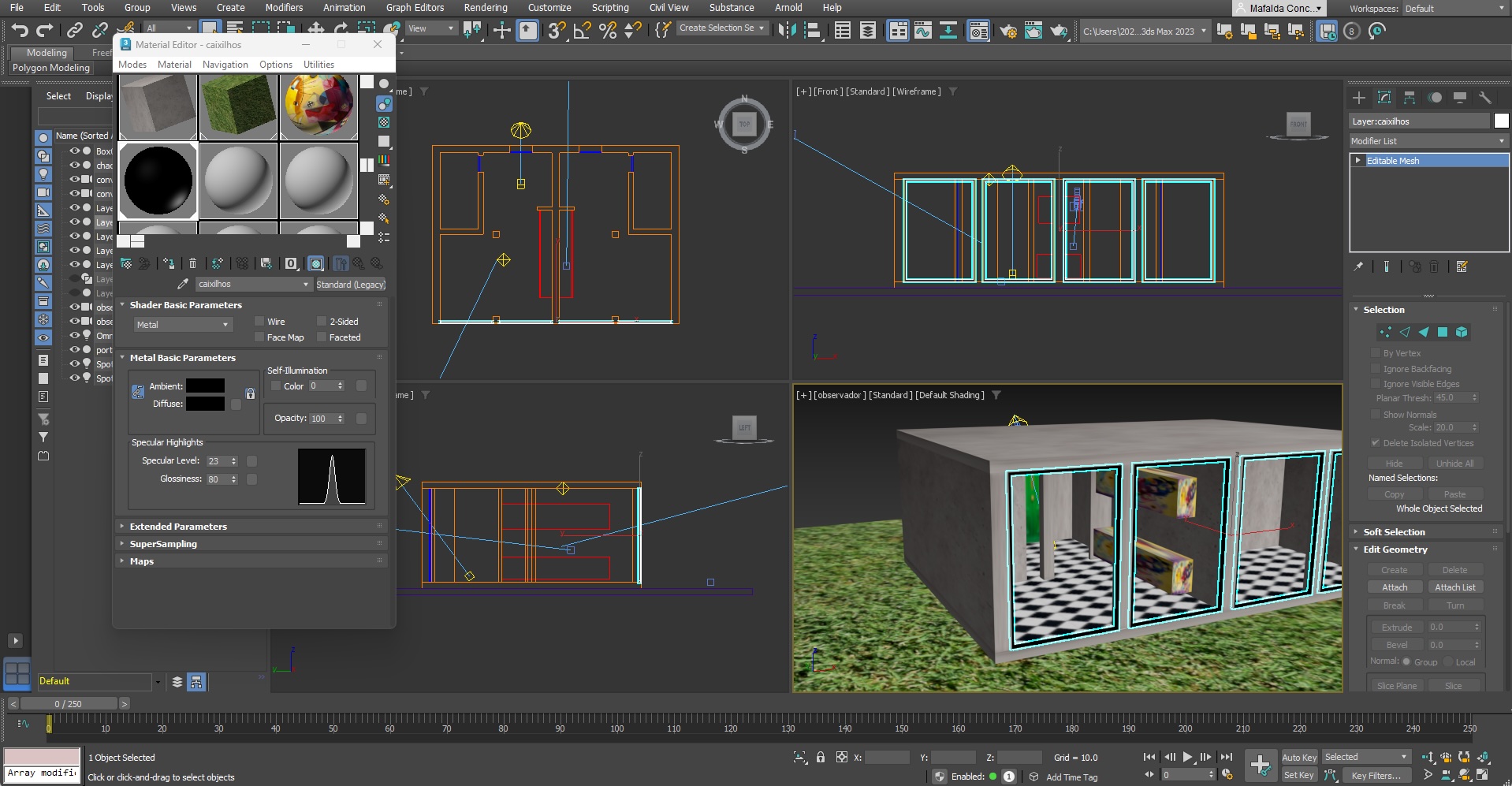The width and height of the screenshot is (1512, 786).
Task: Open the Rendering menu
Action: coord(485,8)
